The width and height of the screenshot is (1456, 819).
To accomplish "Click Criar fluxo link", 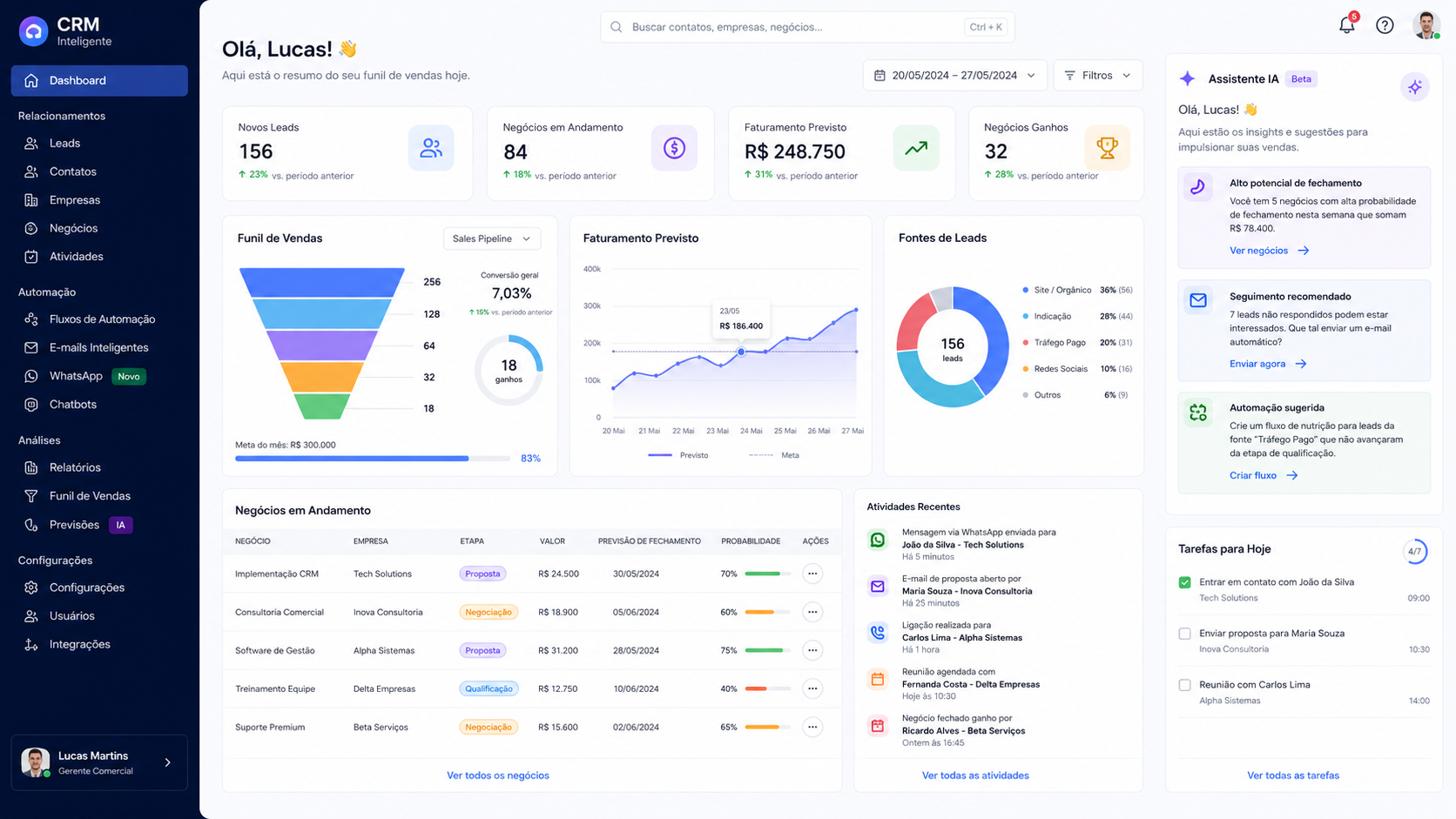I will pyautogui.click(x=1263, y=475).
